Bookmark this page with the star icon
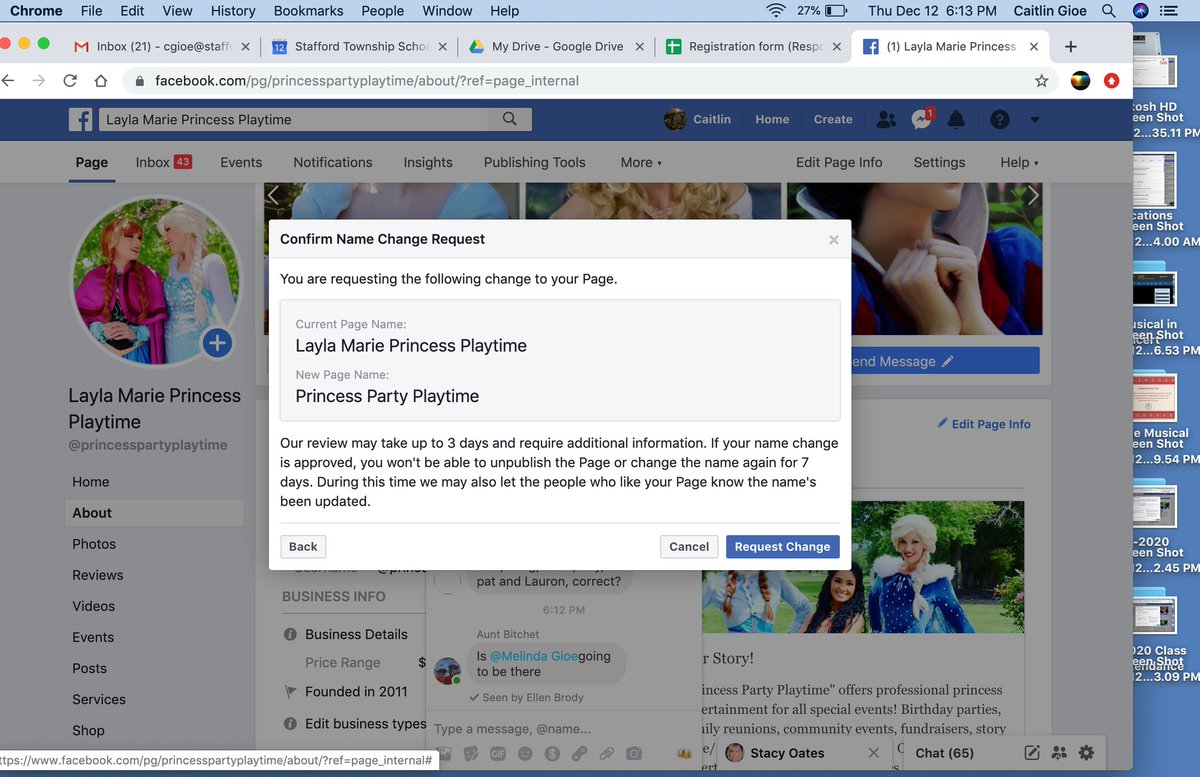This screenshot has height=777, width=1200. [x=1041, y=81]
